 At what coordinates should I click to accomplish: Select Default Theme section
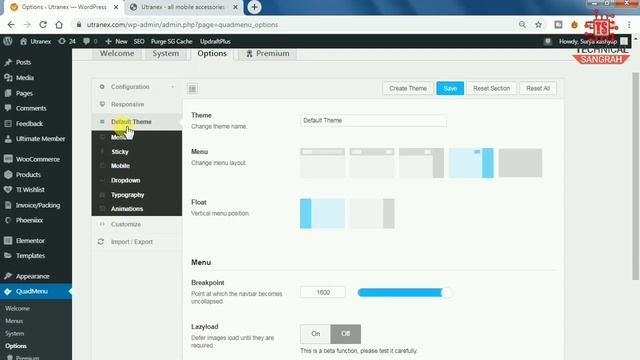point(137,122)
